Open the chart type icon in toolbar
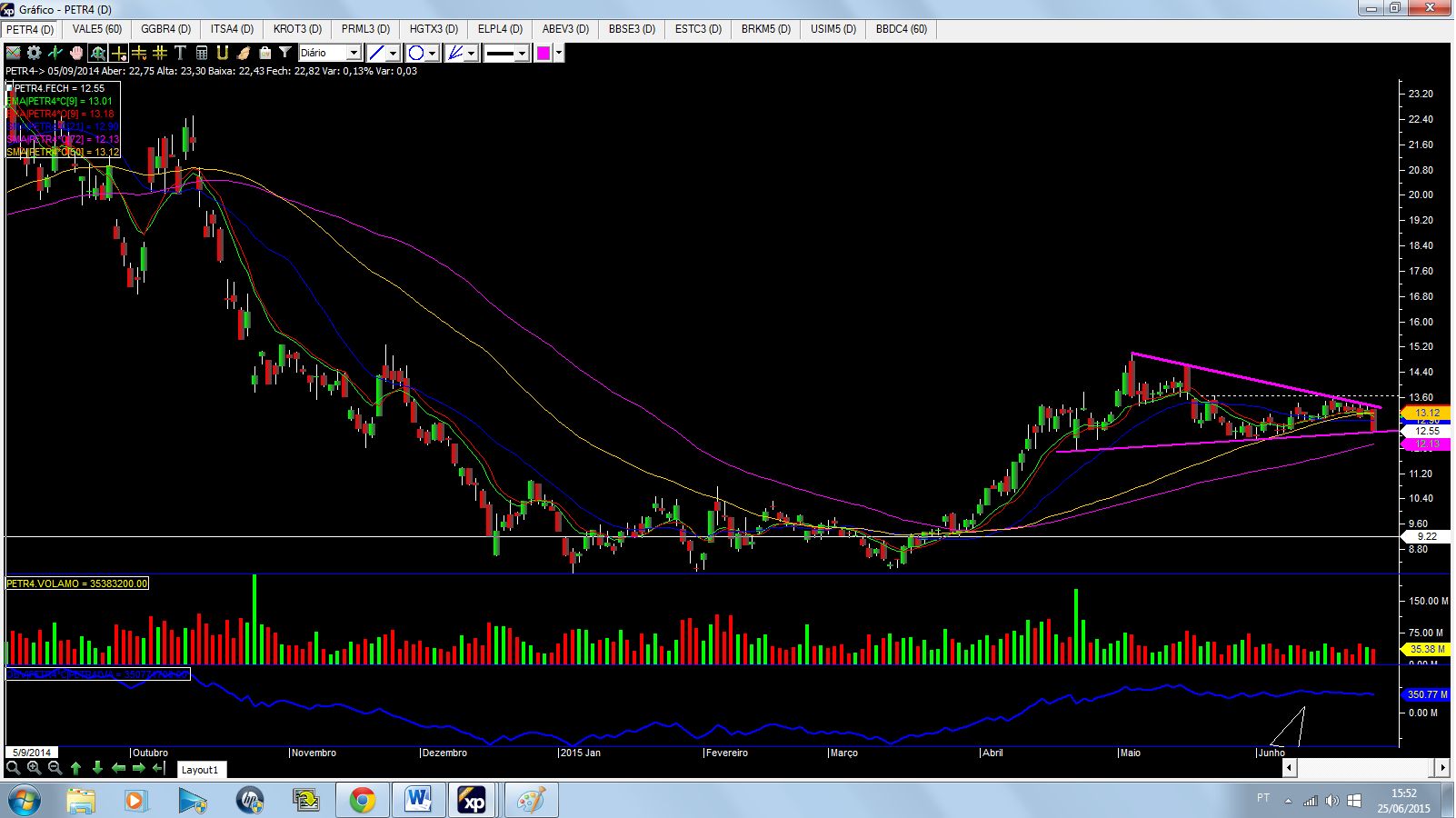Screen dimensions: 1456x818 [14, 53]
